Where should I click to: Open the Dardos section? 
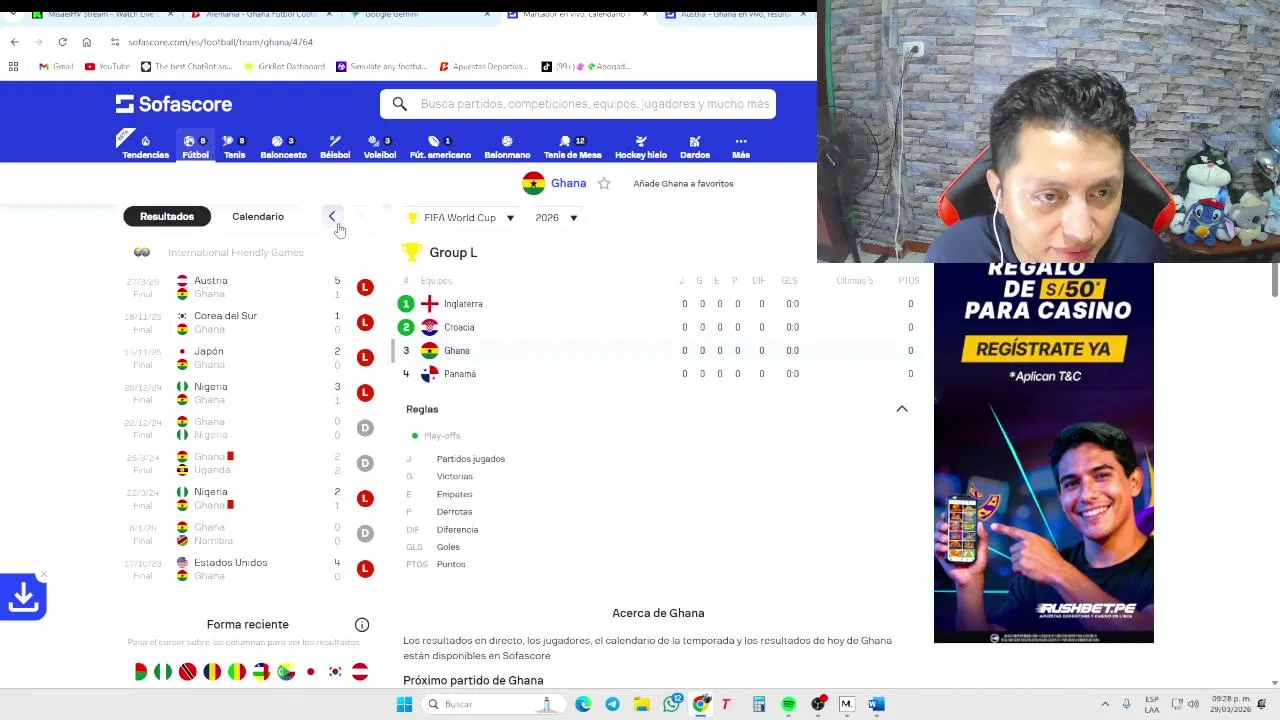point(695,147)
